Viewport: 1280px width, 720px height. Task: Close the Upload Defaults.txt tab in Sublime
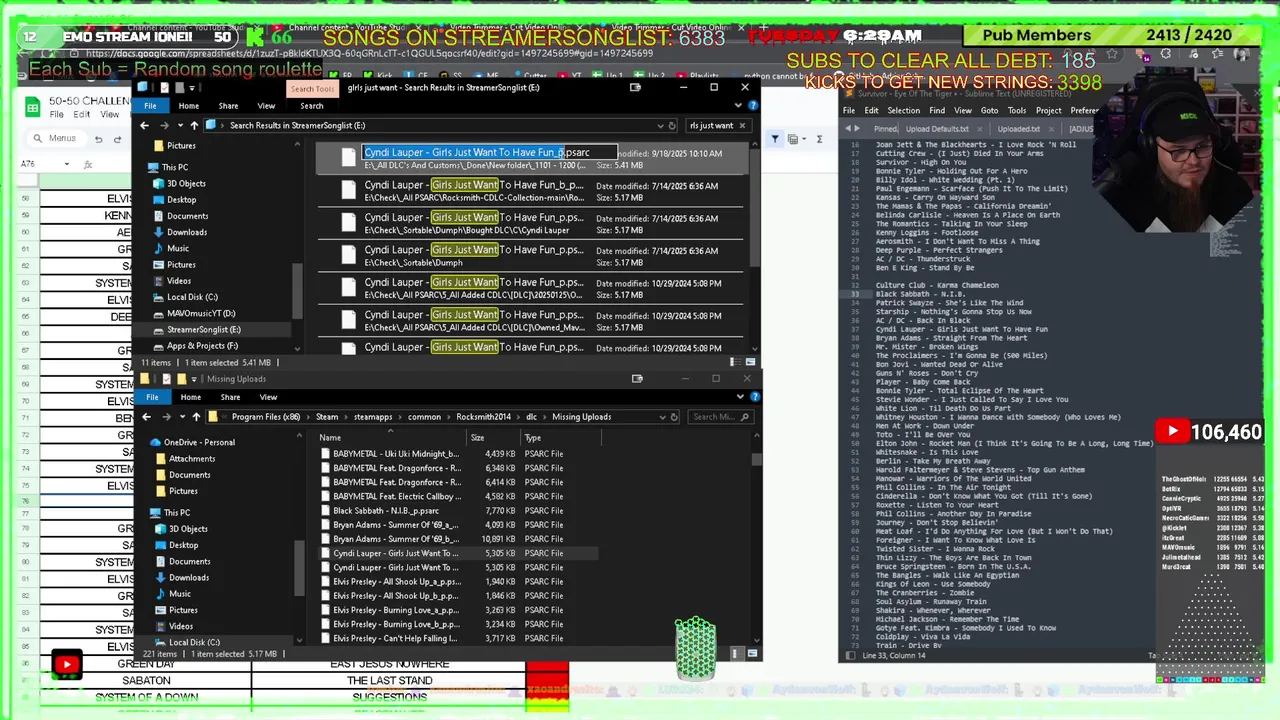(978, 128)
